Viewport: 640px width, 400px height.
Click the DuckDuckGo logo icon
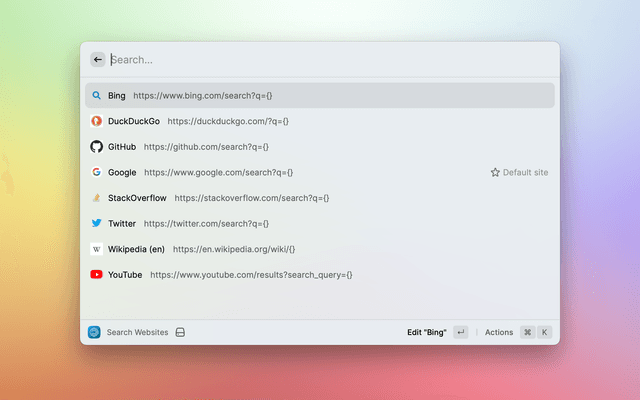97,121
